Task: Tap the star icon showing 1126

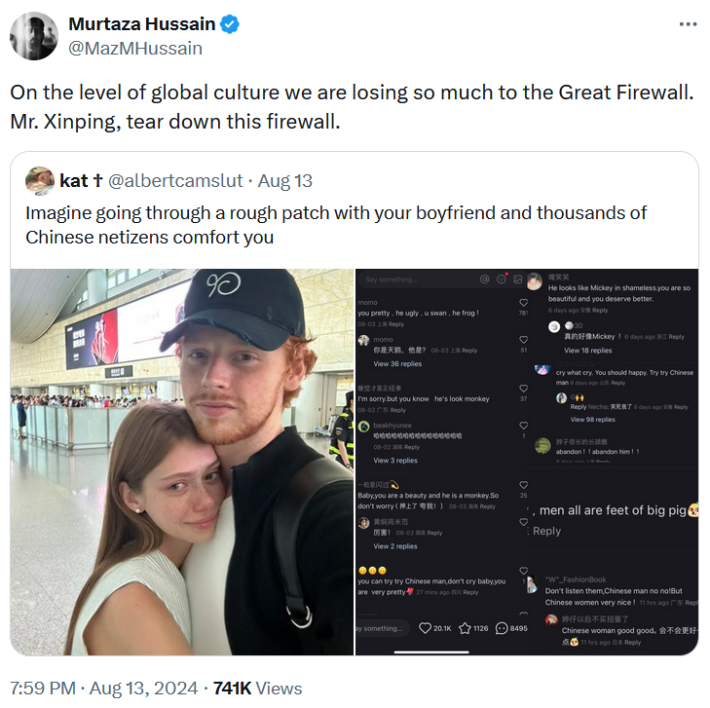Action: tap(464, 628)
